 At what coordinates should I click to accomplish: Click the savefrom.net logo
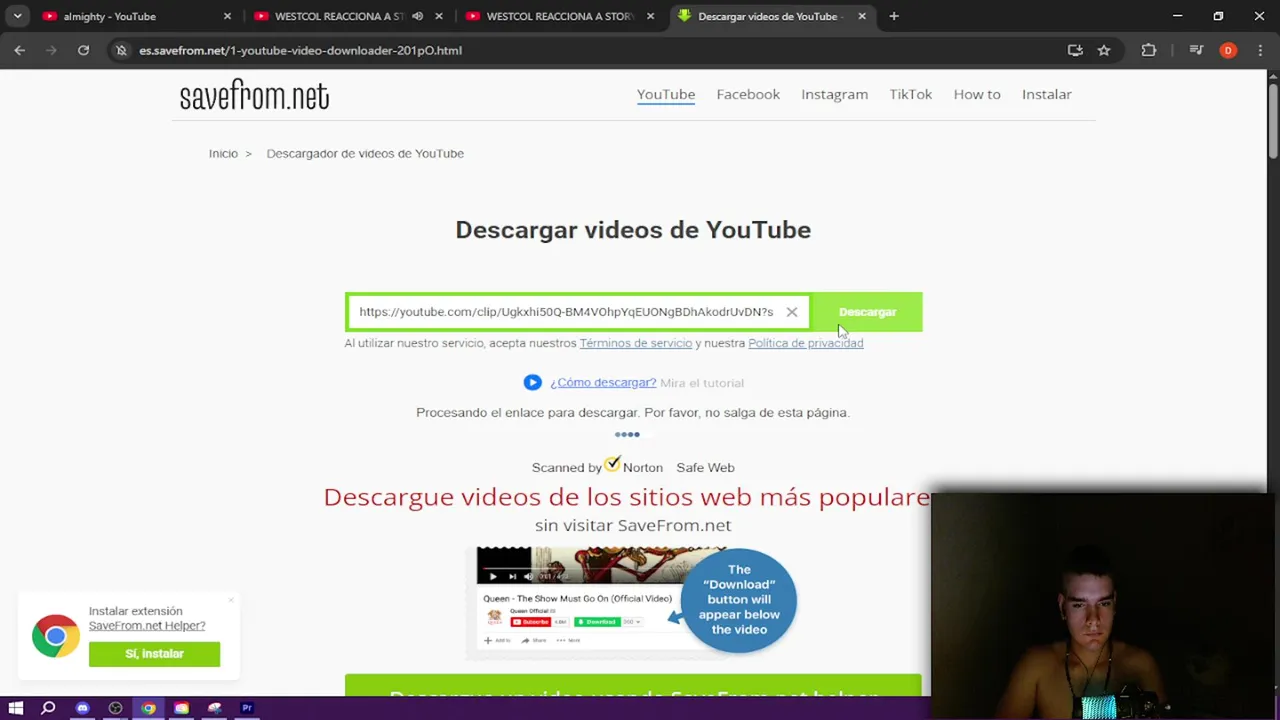point(254,95)
